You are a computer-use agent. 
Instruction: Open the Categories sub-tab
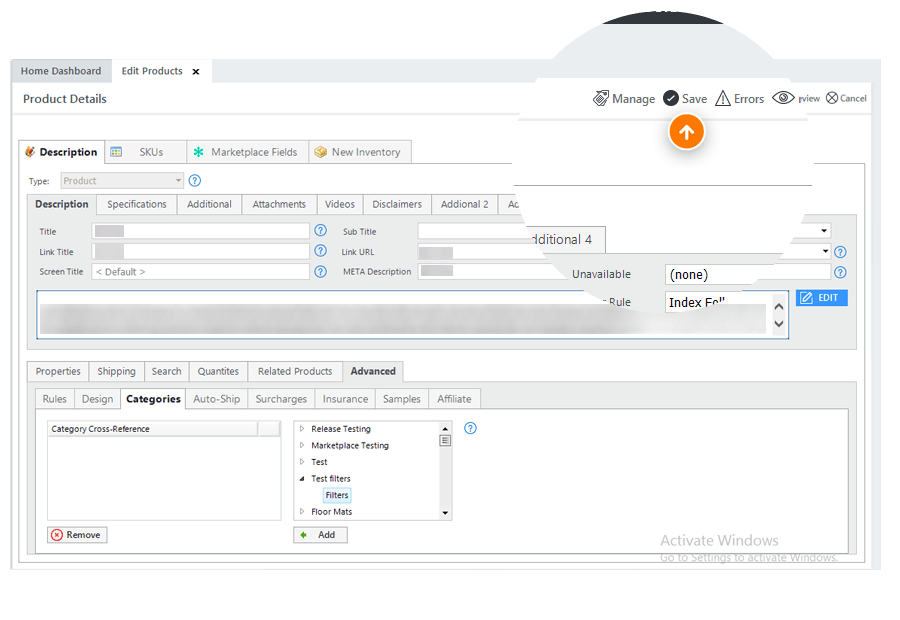pyautogui.click(x=153, y=399)
